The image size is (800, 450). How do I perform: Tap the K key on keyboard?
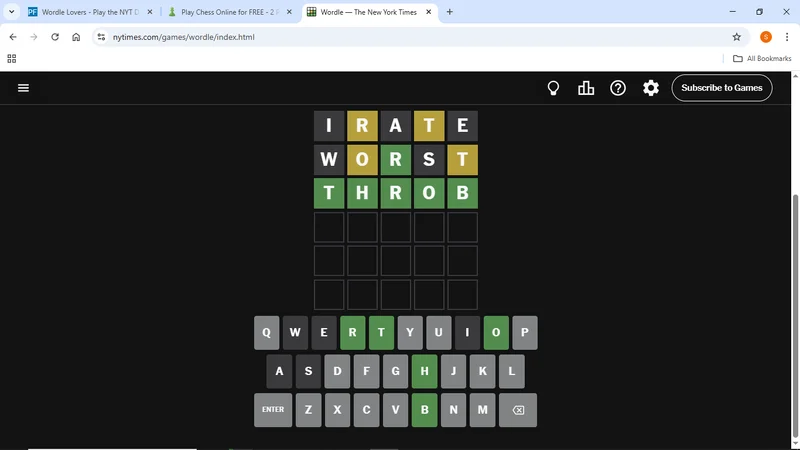[x=483, y=371]
